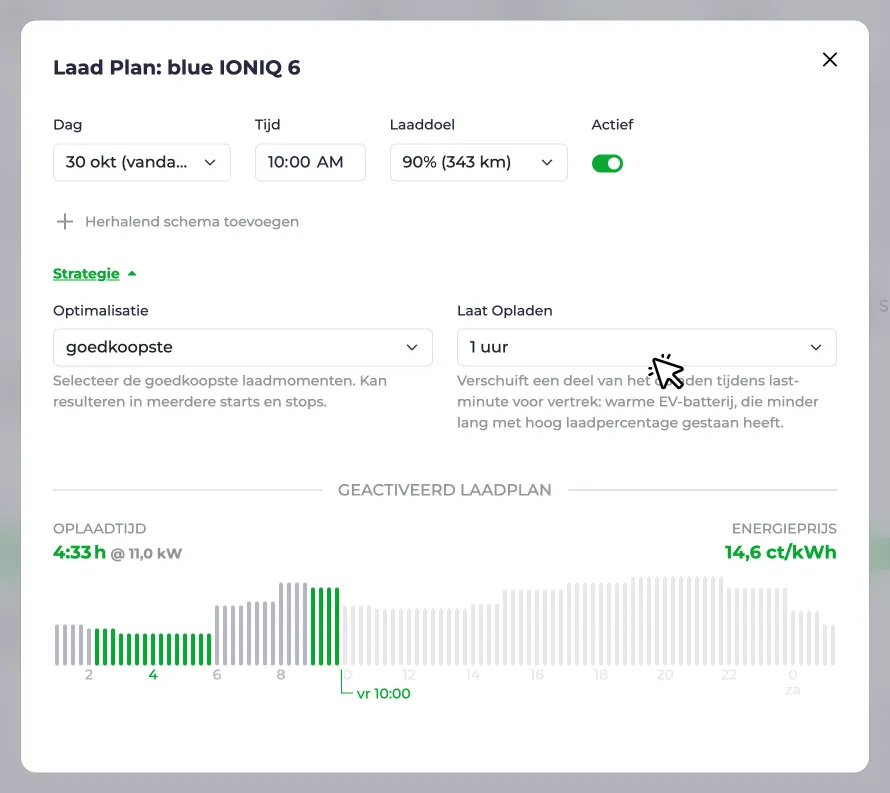Click the hour label 6 on chart axis
The image size is (890, 793).
217,675
